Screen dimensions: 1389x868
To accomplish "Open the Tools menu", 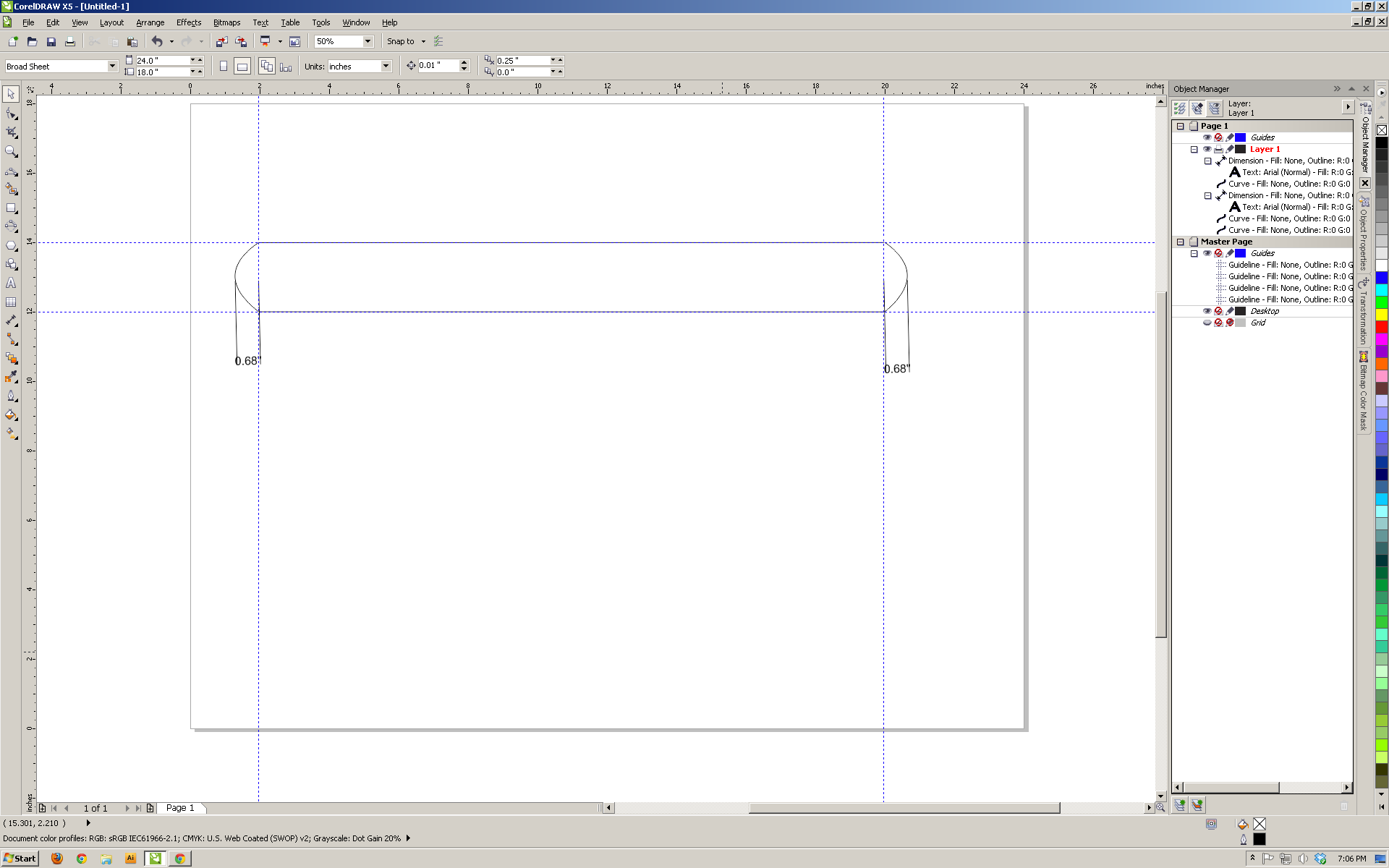I will tap(320, 22).
